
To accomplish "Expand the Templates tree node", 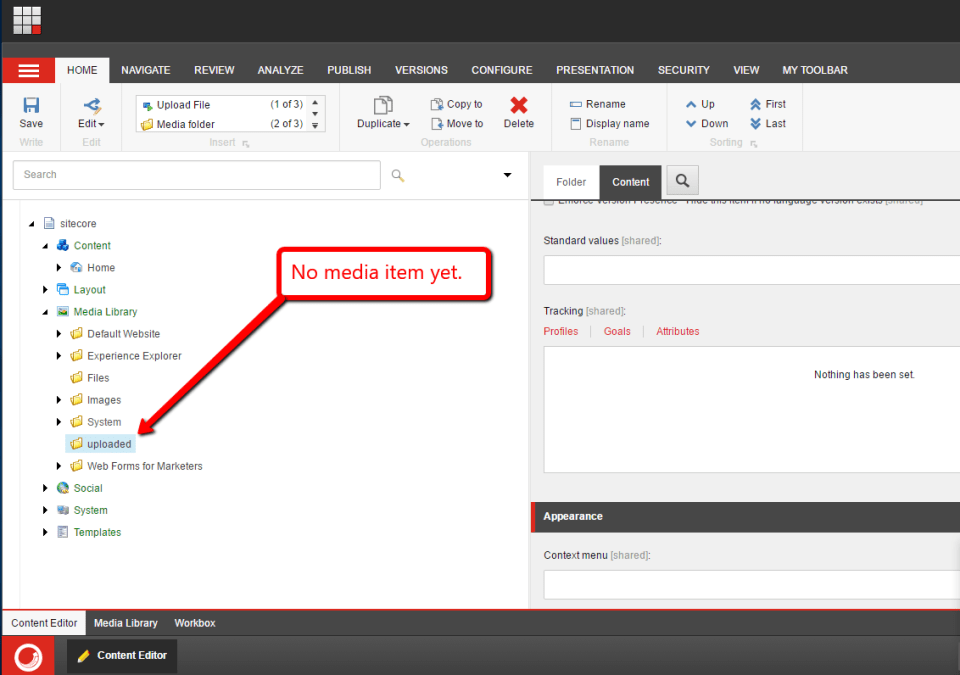I will [45, 532].
